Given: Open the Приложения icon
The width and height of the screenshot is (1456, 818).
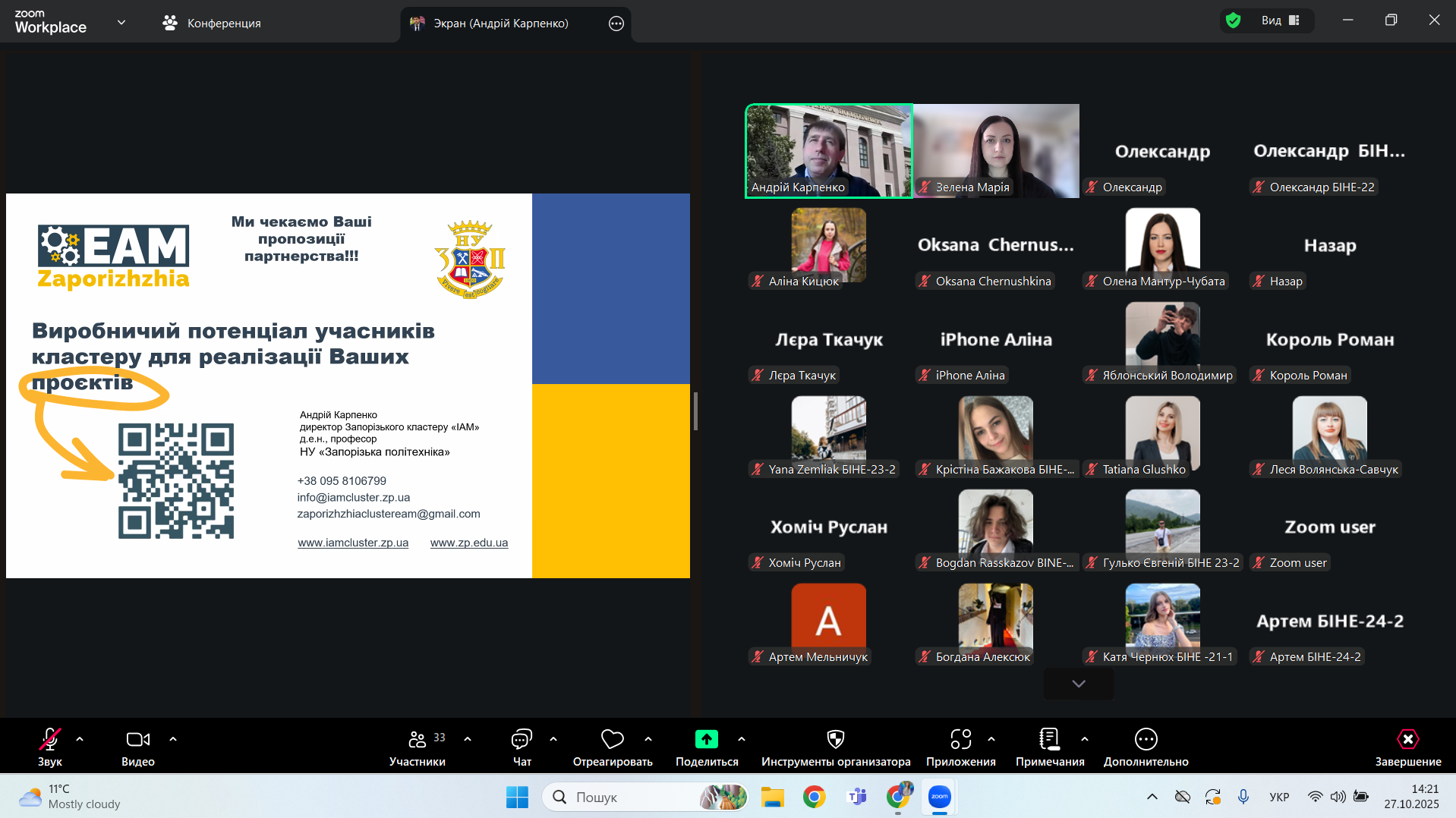Looking at the screenshot, I should [960, 739].
